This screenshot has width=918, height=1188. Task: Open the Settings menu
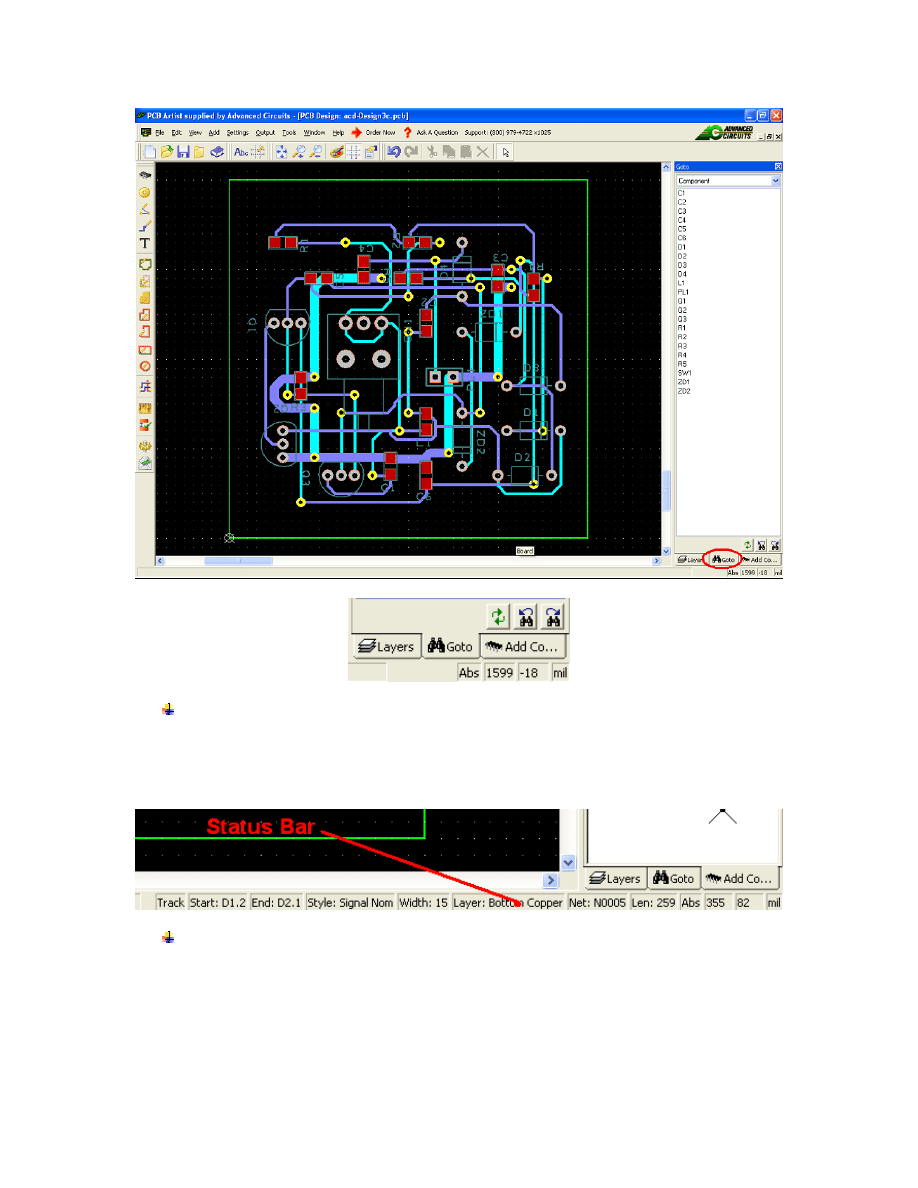coord(237,132)
